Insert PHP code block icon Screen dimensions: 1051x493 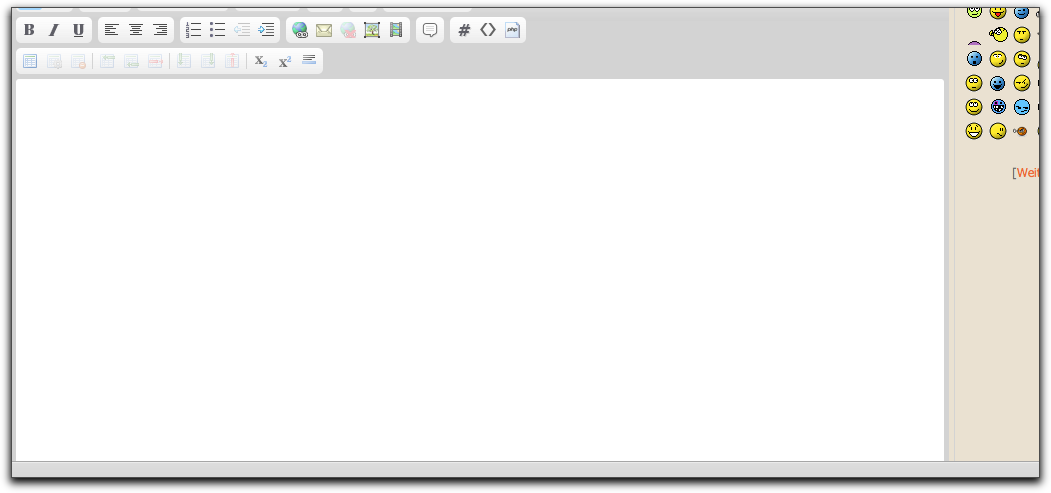[512, 30]
